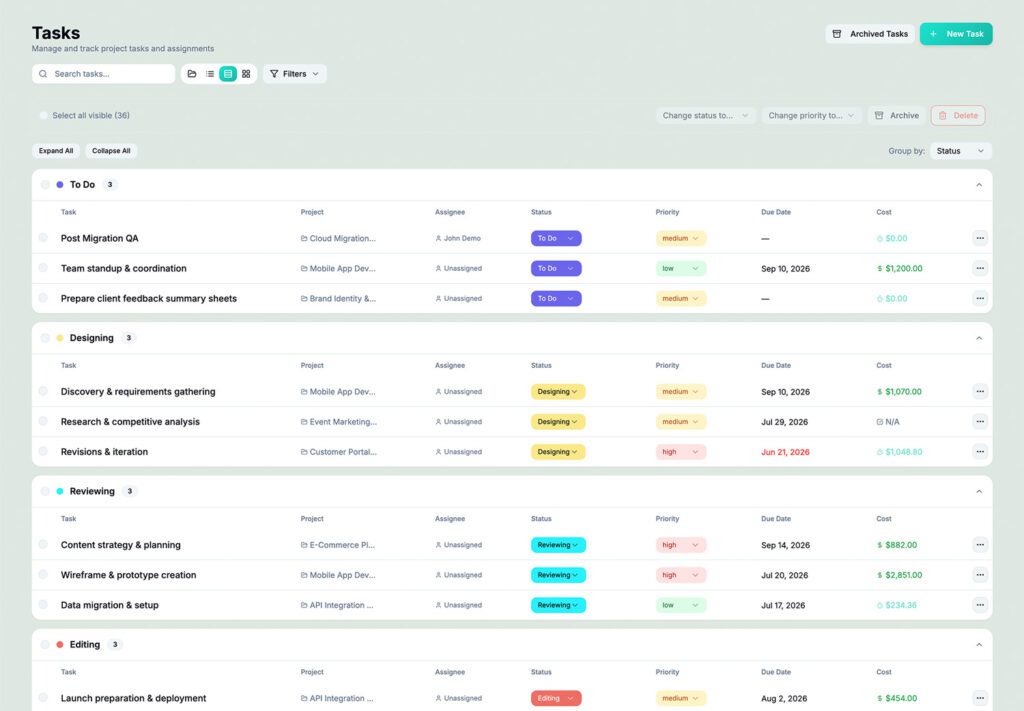Open more options for Research & competitive analysis
1024x711 pixels.
tap(980, 422)
